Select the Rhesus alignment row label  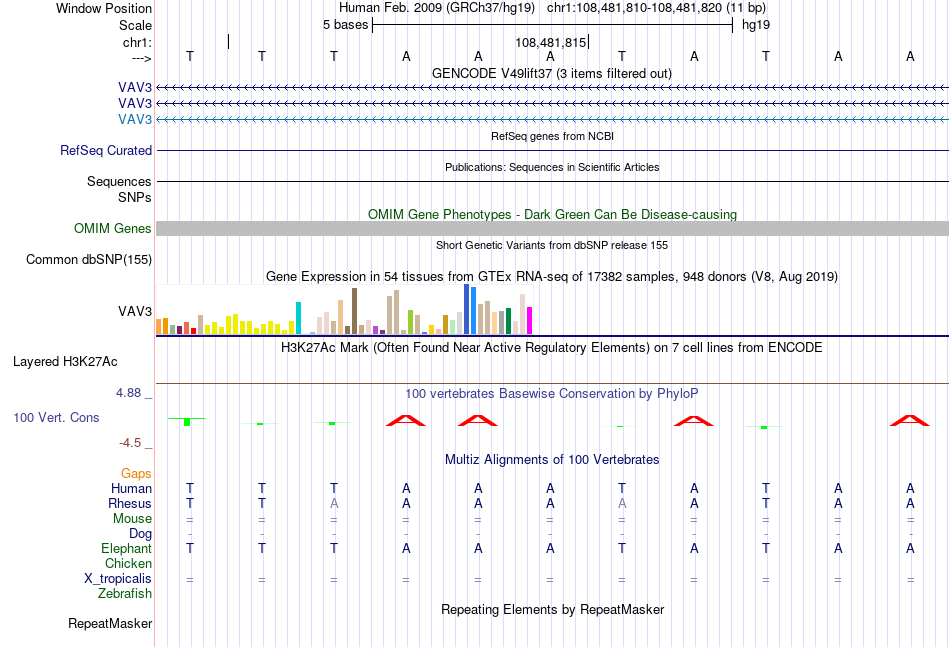(x=130, y=503)
